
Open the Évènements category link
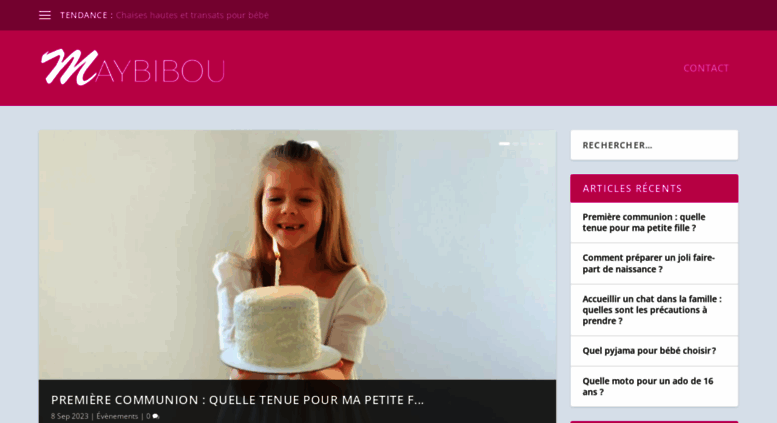pyautogui.click(x=117, y=417)
